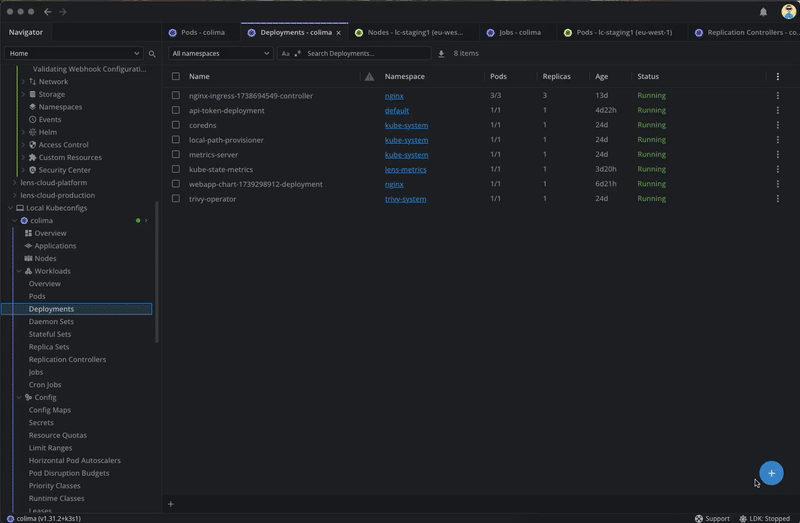Open table column options menu in header
The image size is (800, 523).
coord(777,76)
